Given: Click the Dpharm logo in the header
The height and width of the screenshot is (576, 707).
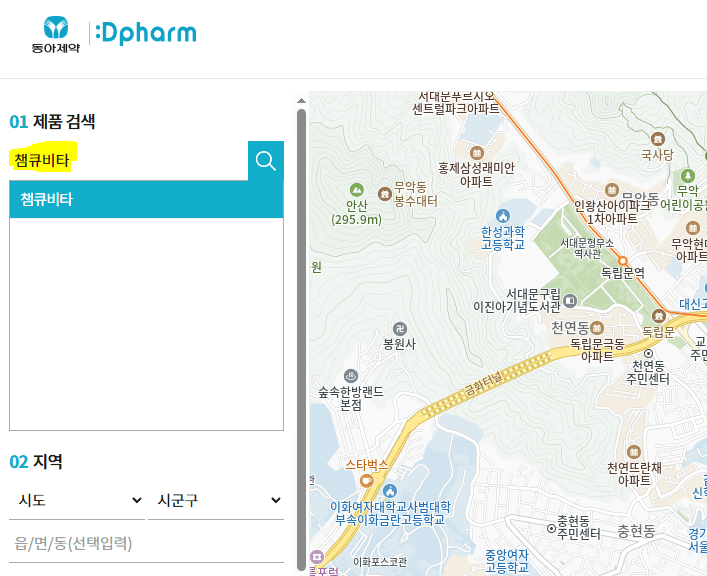Looking at the screenshot, I should point(146,34).
